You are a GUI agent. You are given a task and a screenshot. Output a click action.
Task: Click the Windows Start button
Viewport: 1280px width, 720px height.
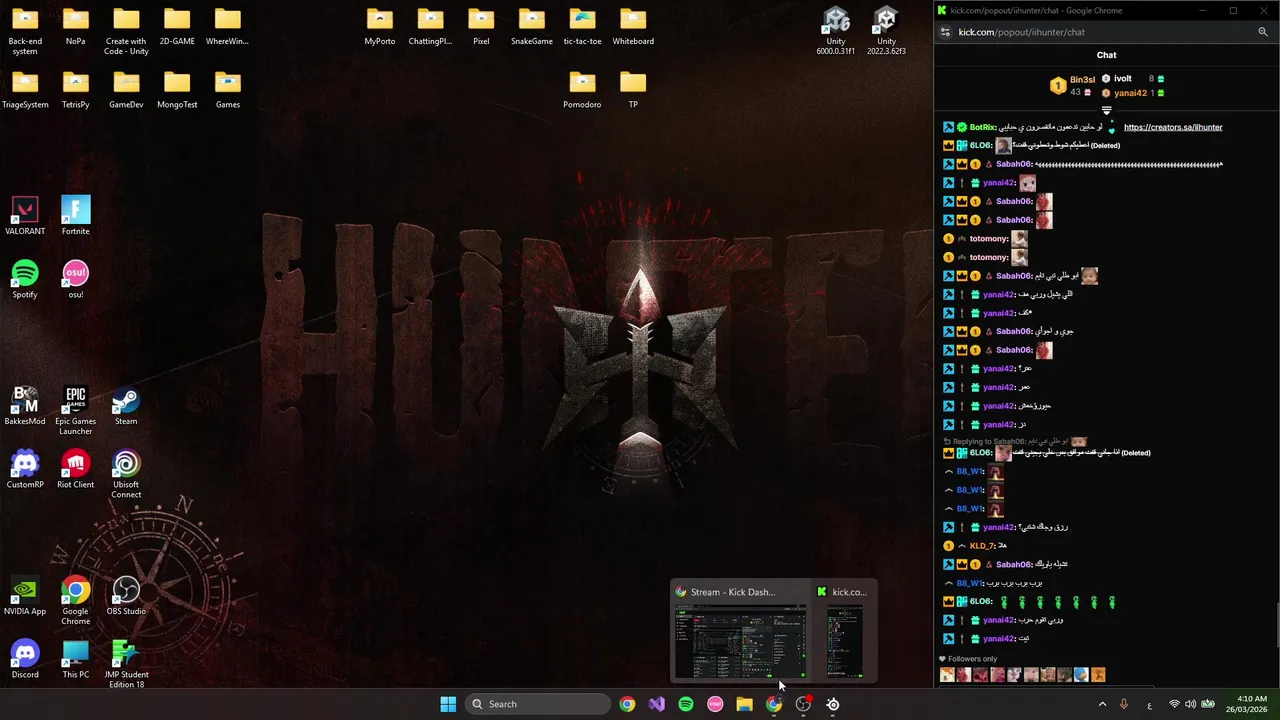[448, 704]
